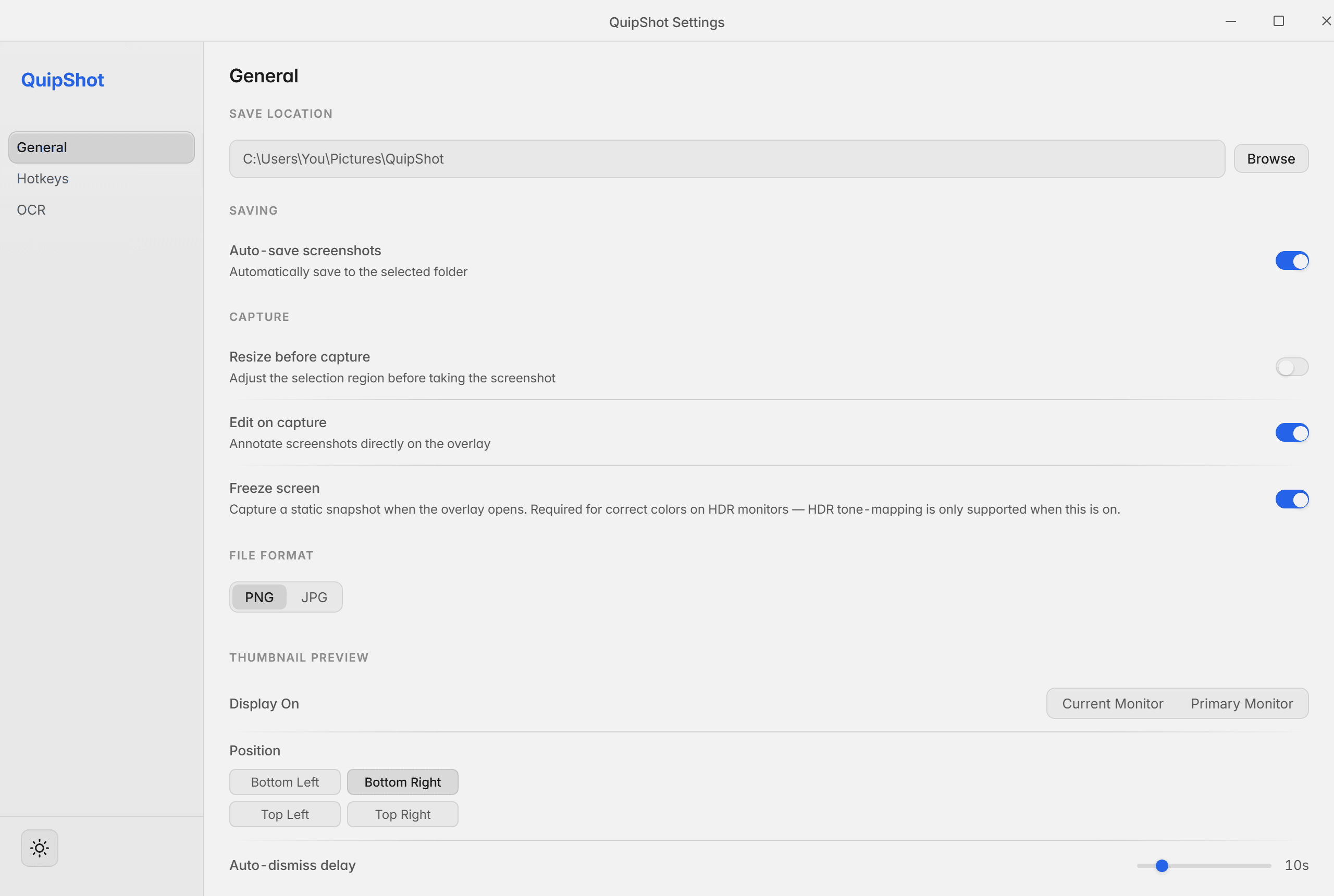Click Browse to choose save folder

pos(1270,159)
